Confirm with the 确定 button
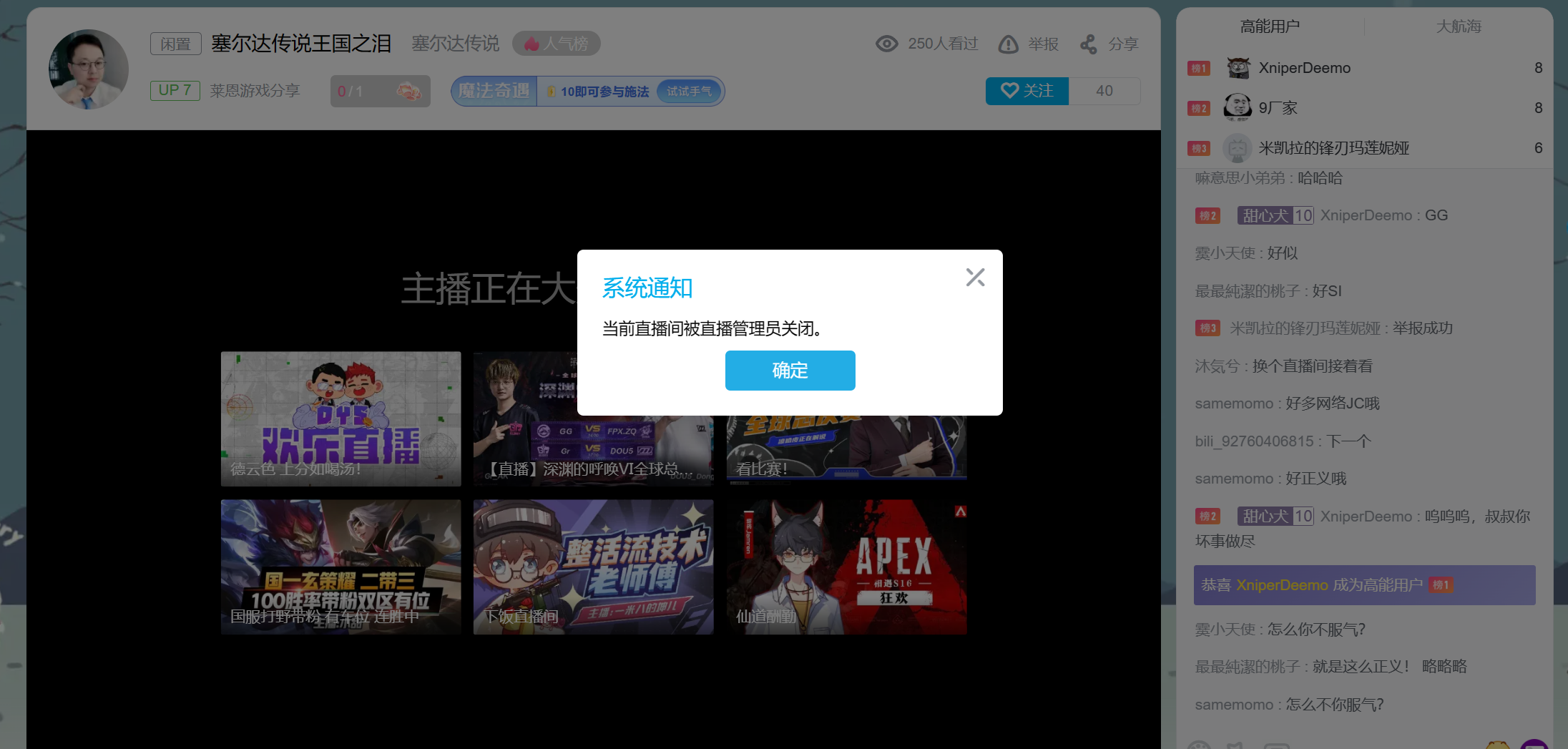This screenshot has width=1568, height=749. pyautogui.click(x=790, y=370)
